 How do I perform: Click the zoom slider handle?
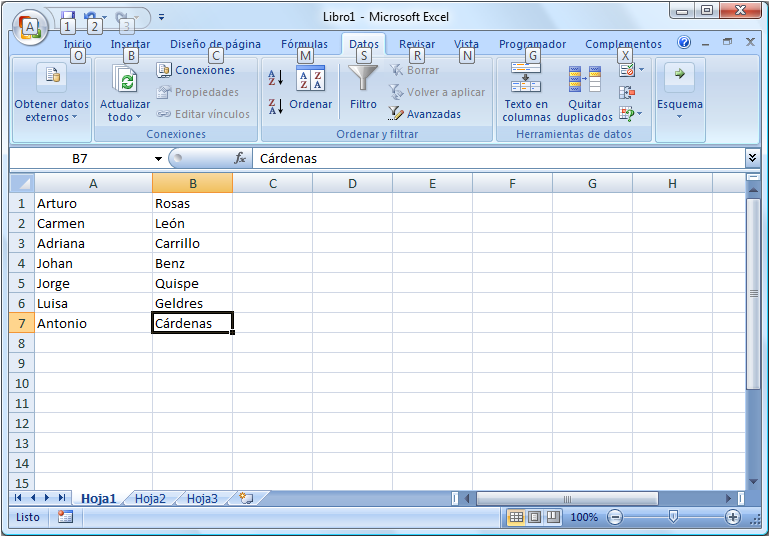pyautogui.click(x=673, y=516)
